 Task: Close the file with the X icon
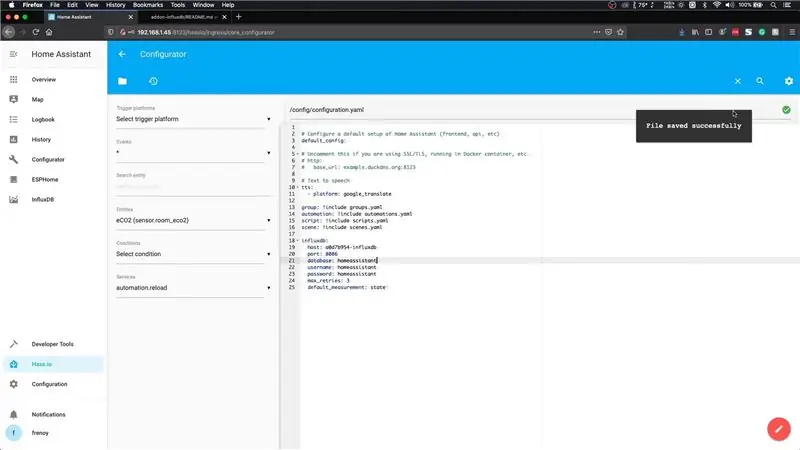tap(738, 81)
